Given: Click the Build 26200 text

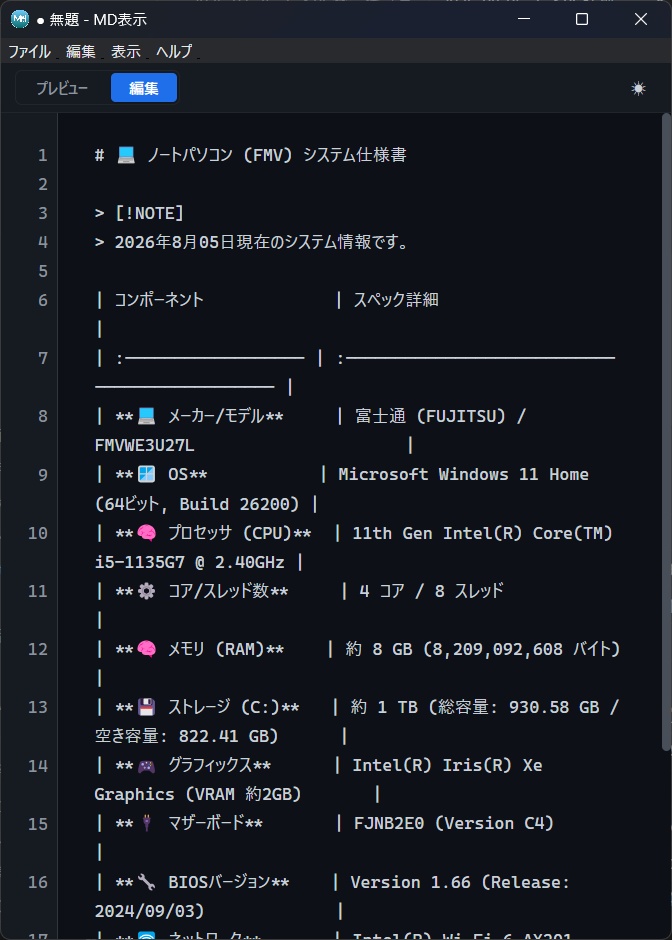Looking at the screenshot, I should (234, 504).
